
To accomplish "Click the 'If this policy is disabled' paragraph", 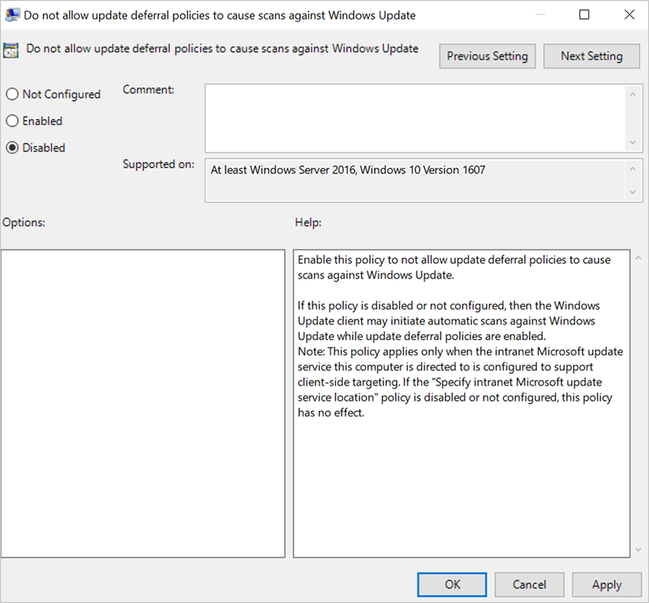I will (449, 321).
